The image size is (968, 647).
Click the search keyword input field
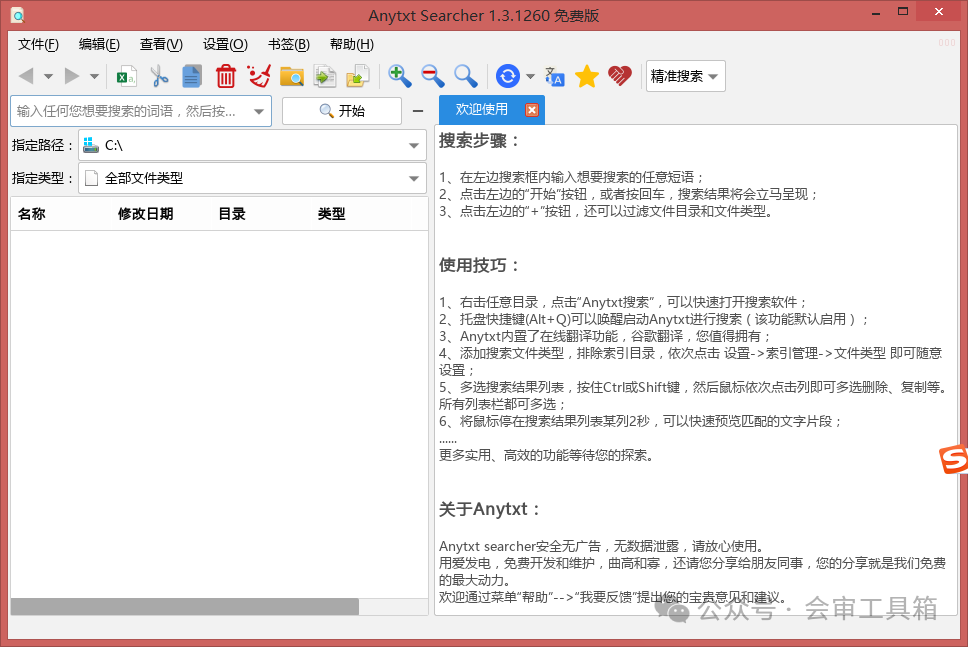(130, 111)
